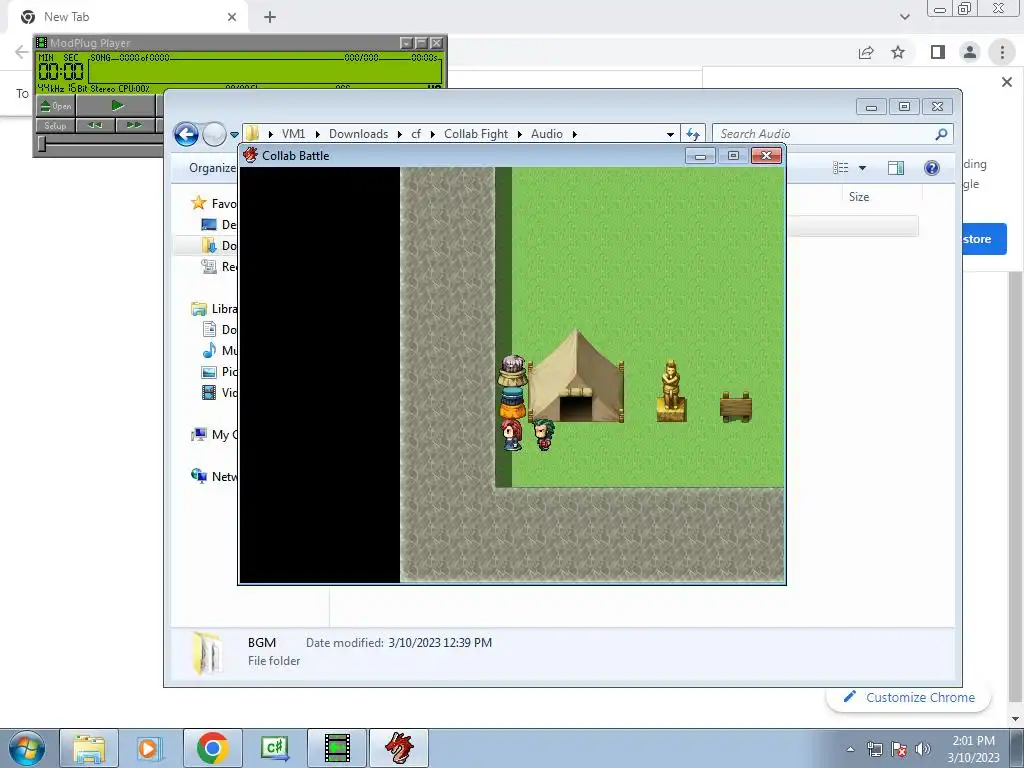
Task: Open the Windows Start menu
Action: (27, 748)
